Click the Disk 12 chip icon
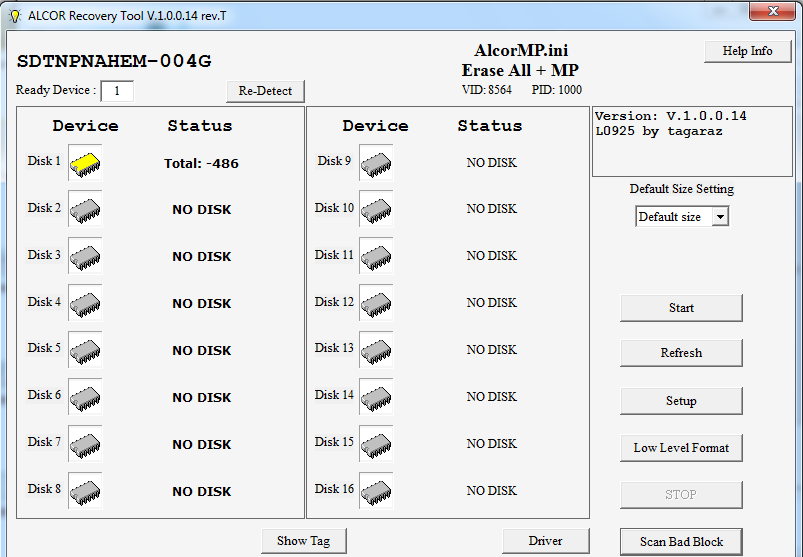This screenshot has width=803, height=557. (376, 303)
